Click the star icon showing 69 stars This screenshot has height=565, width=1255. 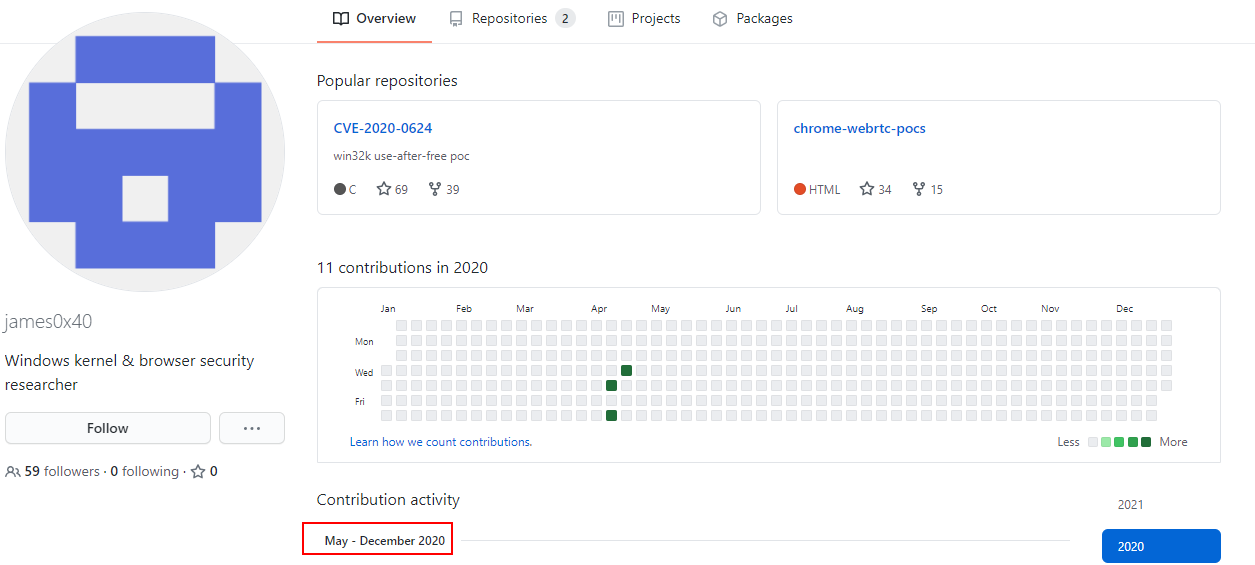click(x=384, y=189)
